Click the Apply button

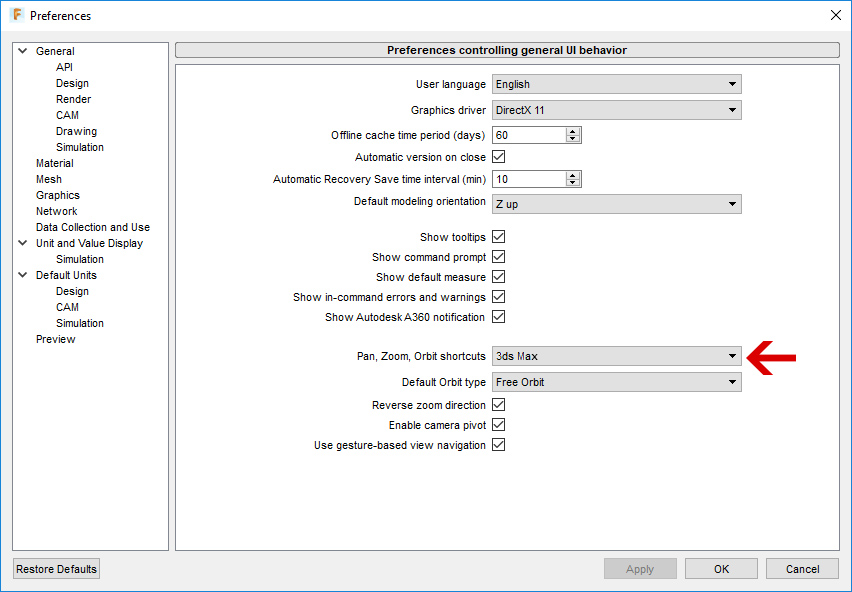pyautogui.click(x=640, y=569)
